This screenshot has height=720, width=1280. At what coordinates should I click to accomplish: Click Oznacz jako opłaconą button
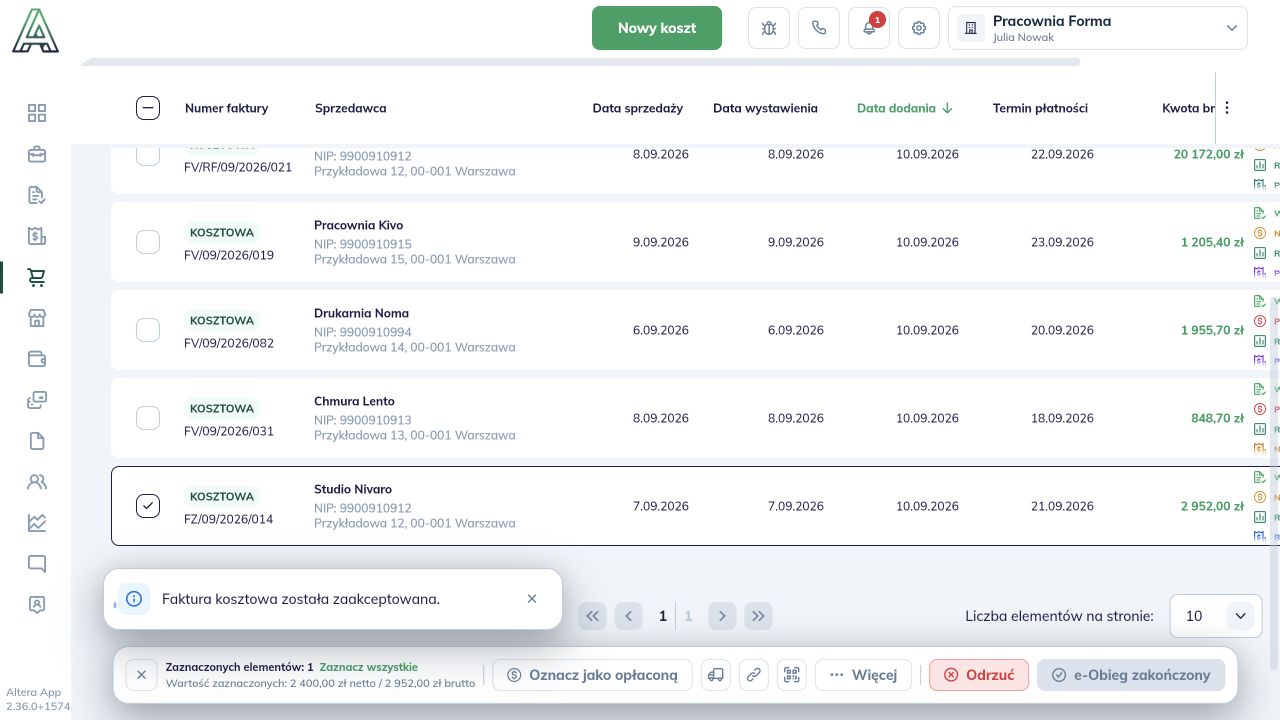point(593,675)
